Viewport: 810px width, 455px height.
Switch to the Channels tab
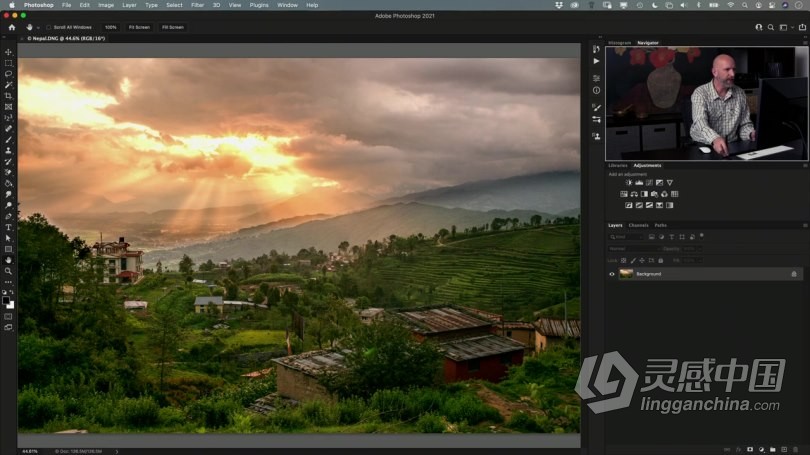[x=638, y=225]
